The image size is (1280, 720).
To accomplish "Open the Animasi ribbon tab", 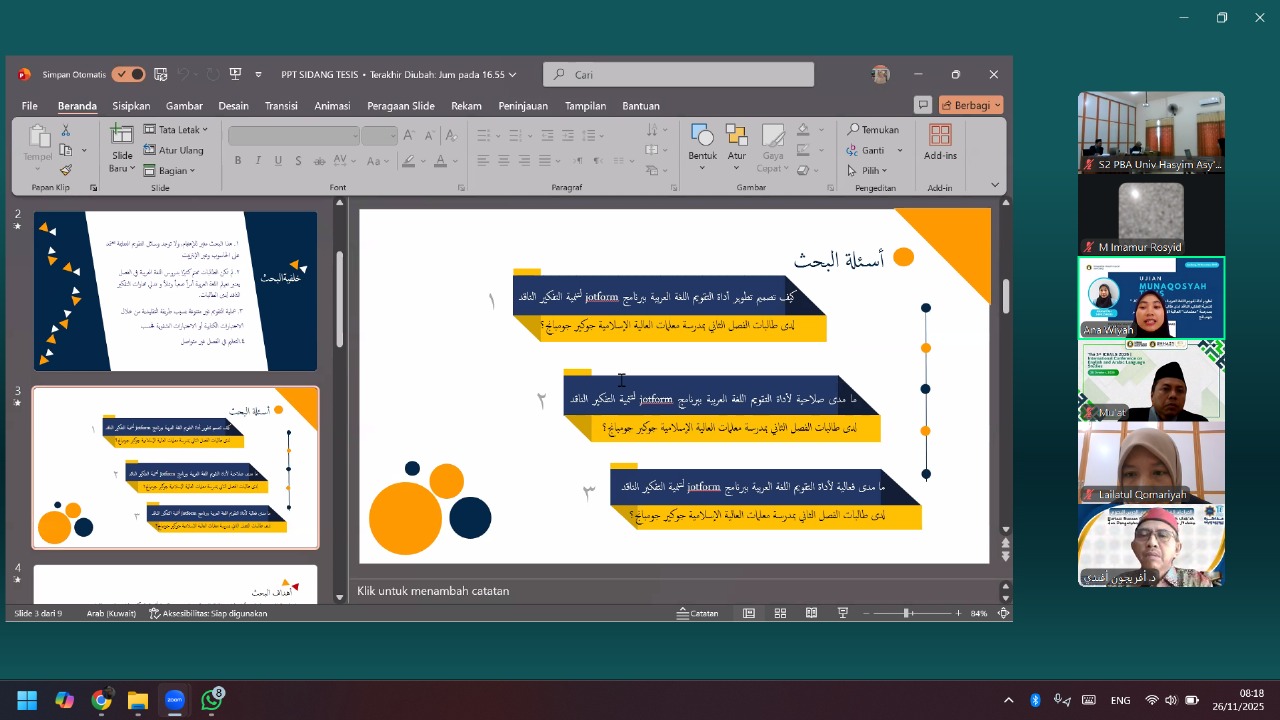I will tap(332, 106).
